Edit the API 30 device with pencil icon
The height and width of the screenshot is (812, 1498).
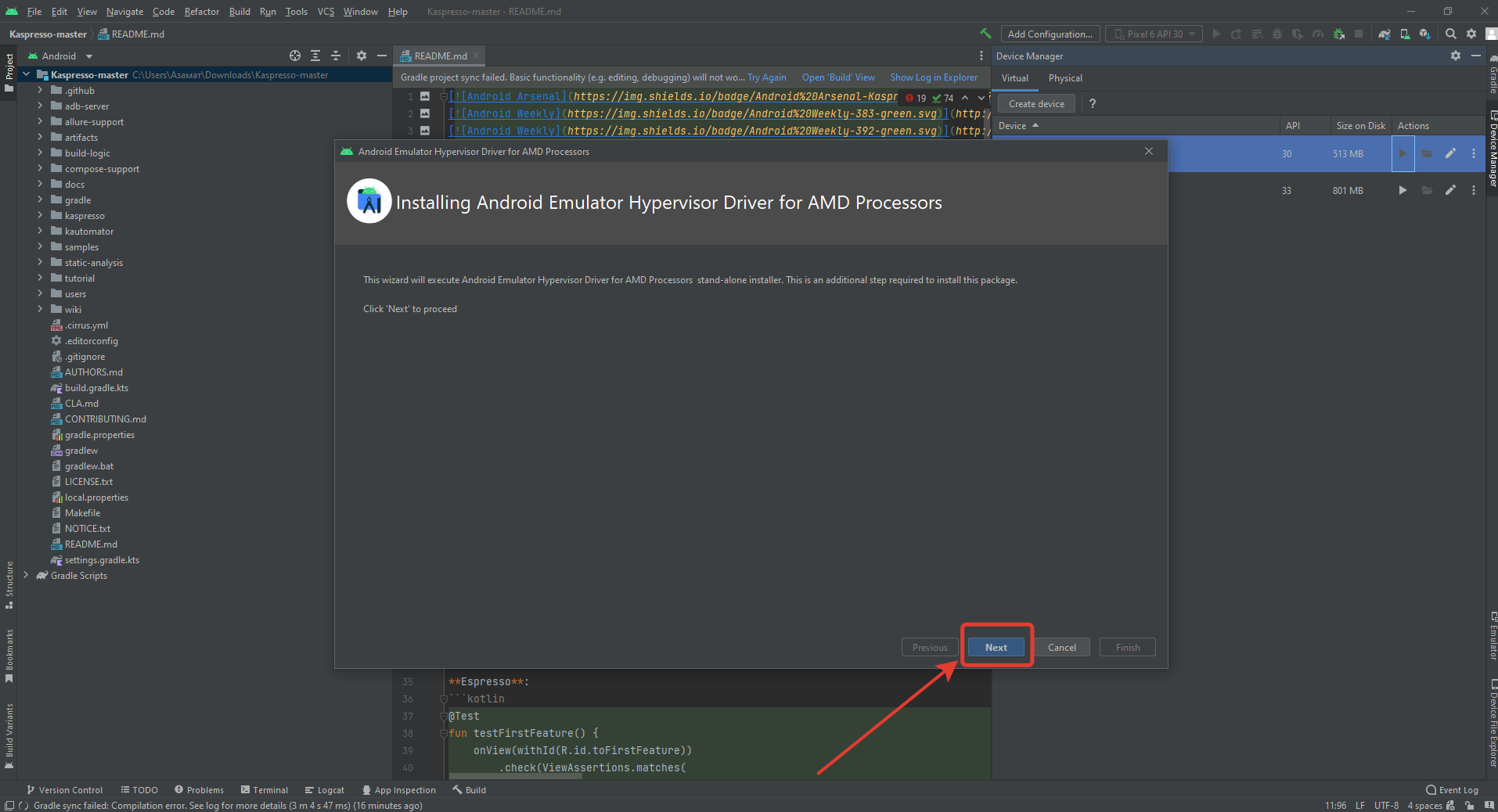coord(1450,153)
